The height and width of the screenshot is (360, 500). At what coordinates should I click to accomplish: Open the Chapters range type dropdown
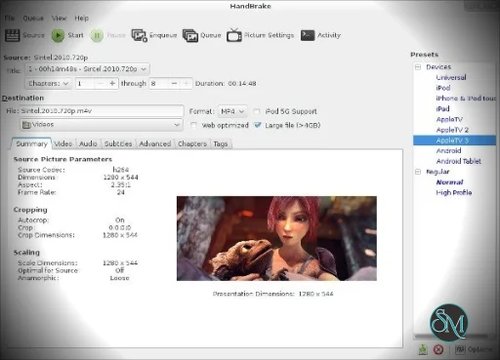48,83
